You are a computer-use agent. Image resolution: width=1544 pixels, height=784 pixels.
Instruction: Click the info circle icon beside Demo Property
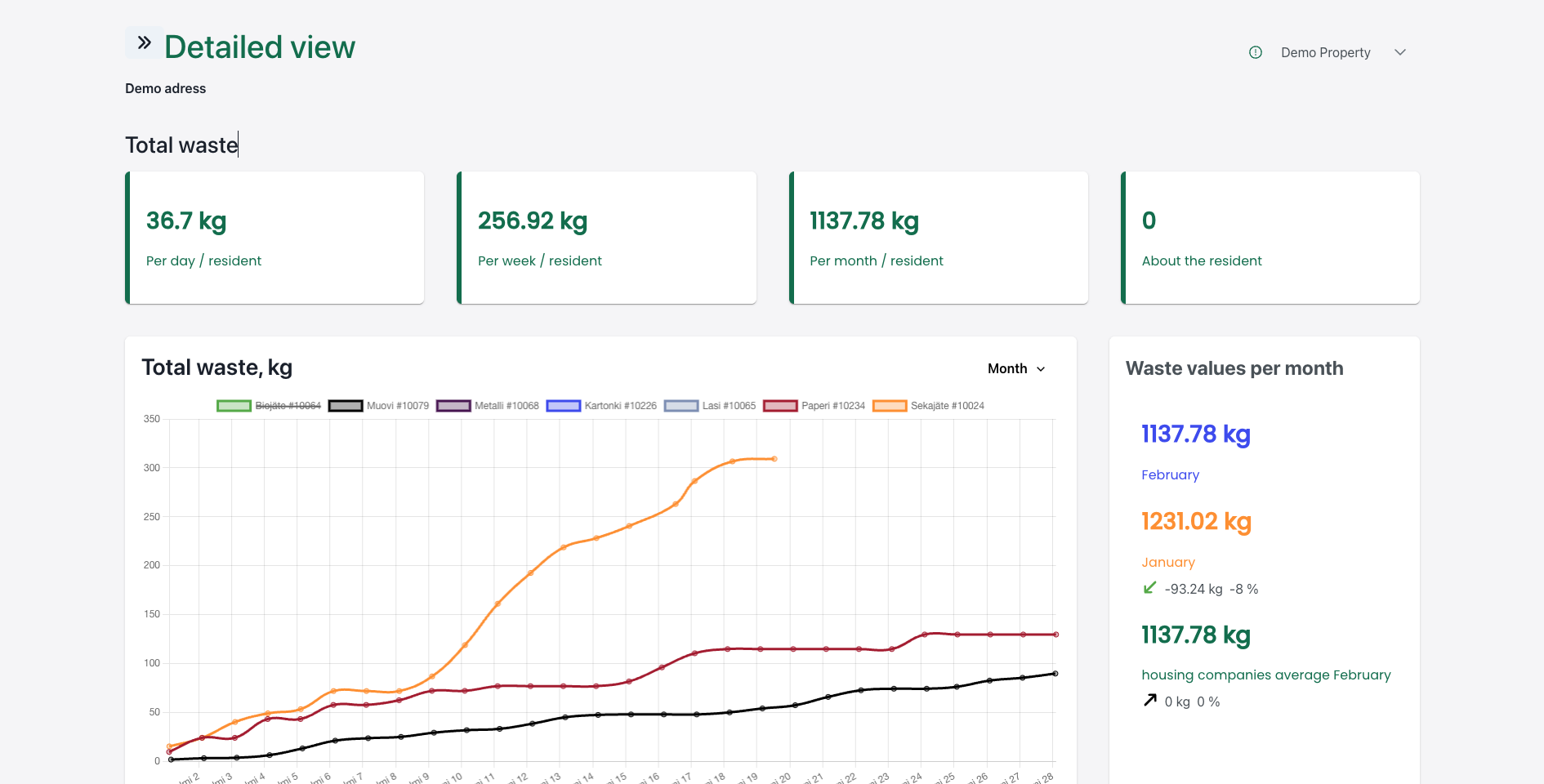pos(1255,51)
